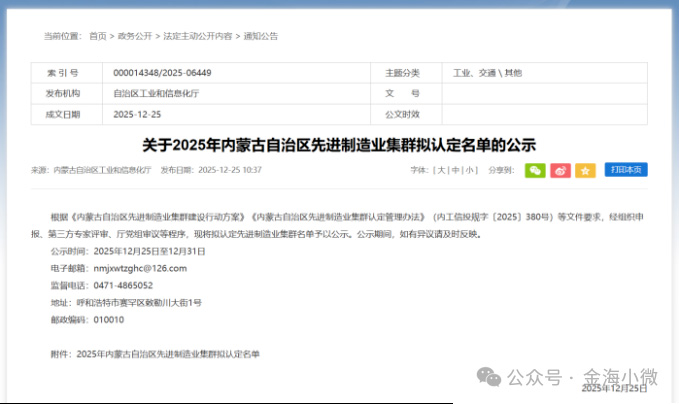The image size is (679, 404).
Task: Share the article to WeChat
Action: pyautogui.click(x=537, y=170)
